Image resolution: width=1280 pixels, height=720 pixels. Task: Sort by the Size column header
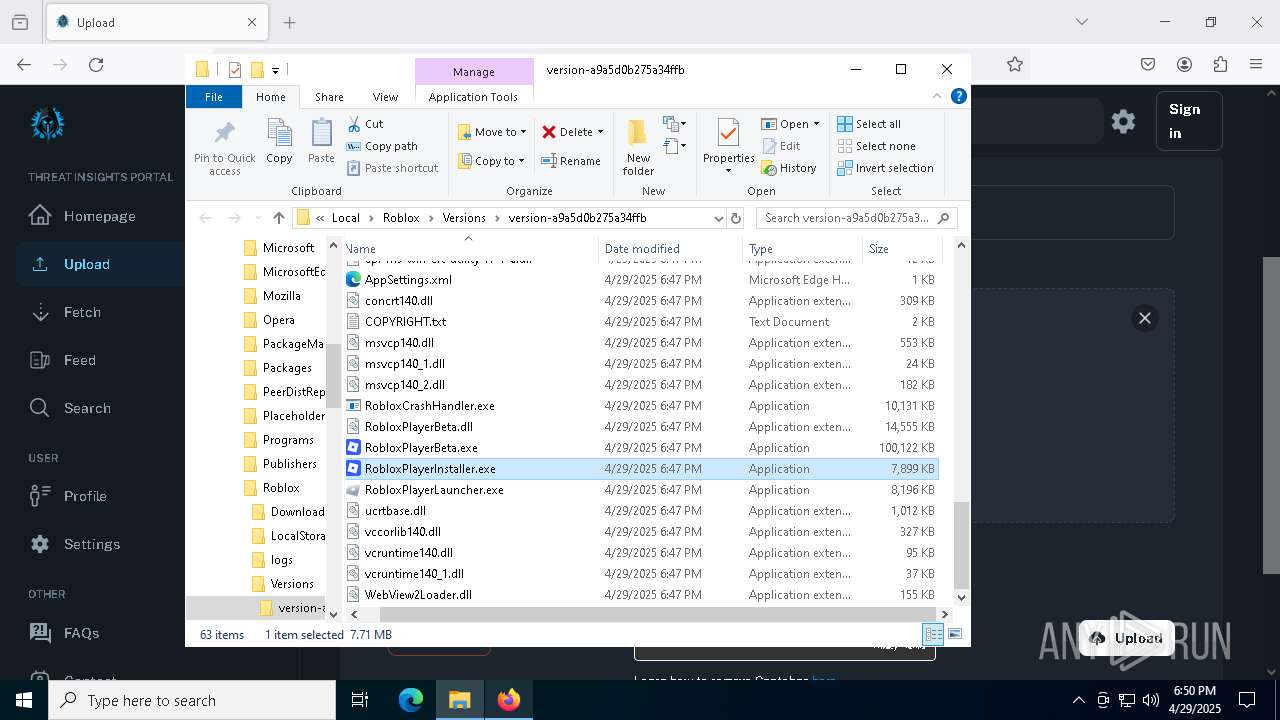901,248
